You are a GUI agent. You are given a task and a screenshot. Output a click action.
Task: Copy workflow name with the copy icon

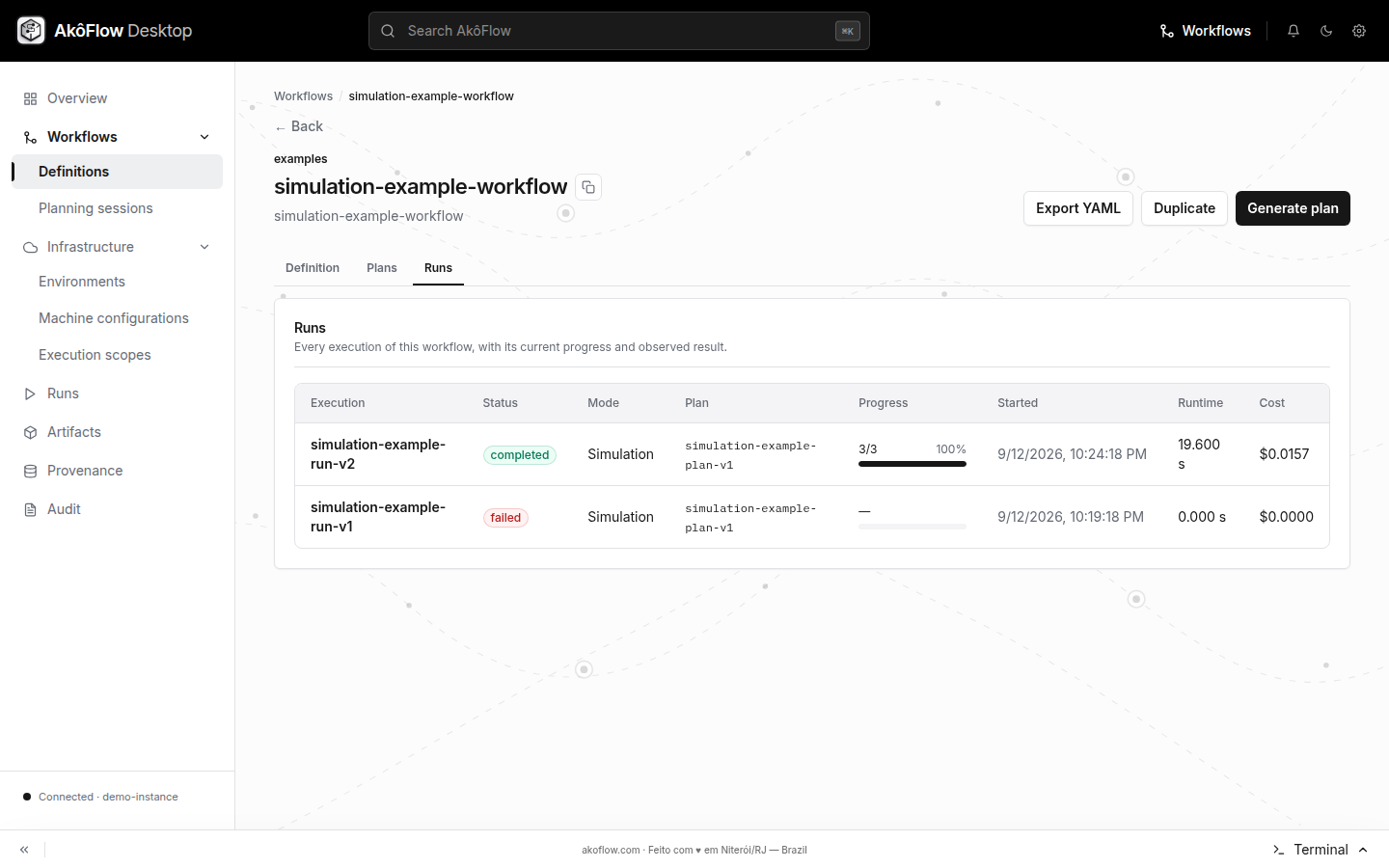click(x=588, y=187)
